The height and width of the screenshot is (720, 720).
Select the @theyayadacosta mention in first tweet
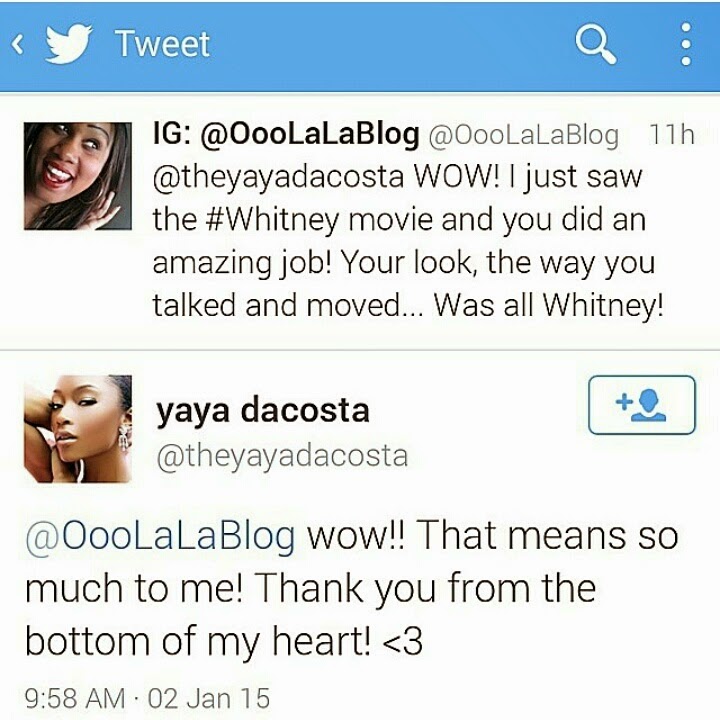tap(278, 178)
